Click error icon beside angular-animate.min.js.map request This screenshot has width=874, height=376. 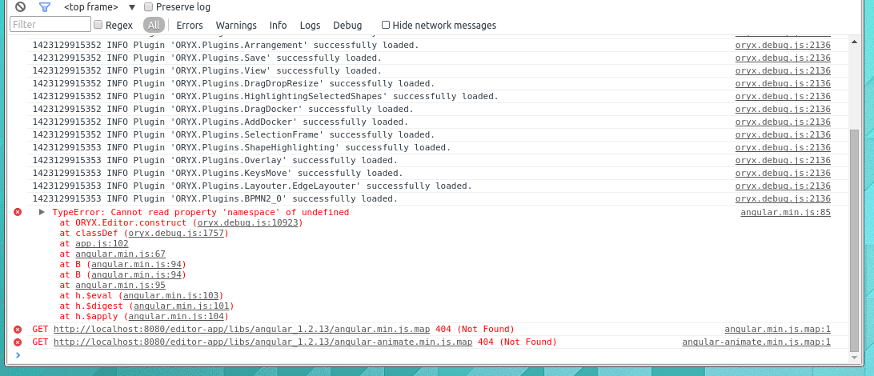click(18, 342)
